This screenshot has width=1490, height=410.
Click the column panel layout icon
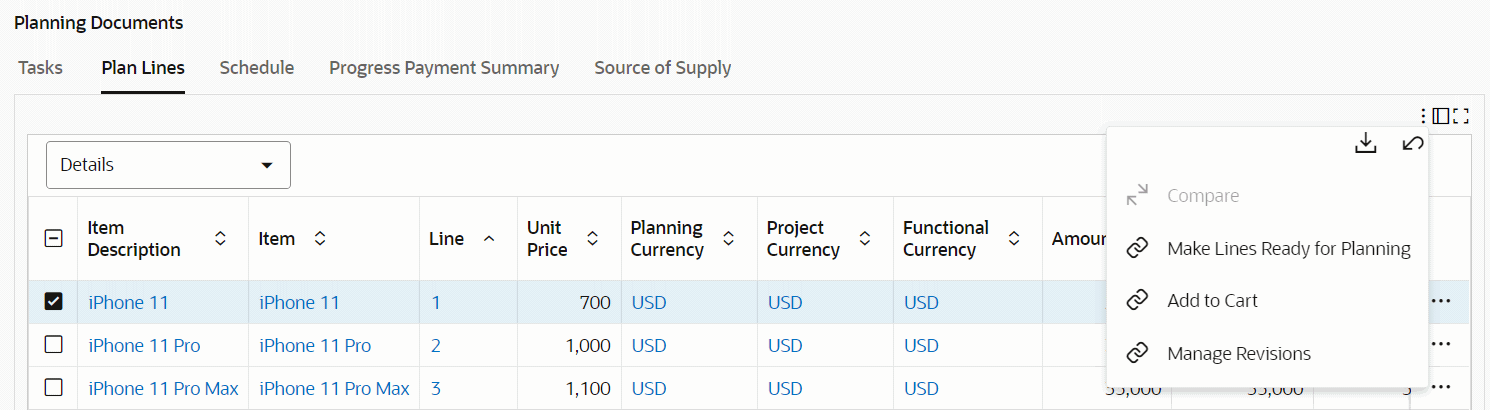point(1441,116)
